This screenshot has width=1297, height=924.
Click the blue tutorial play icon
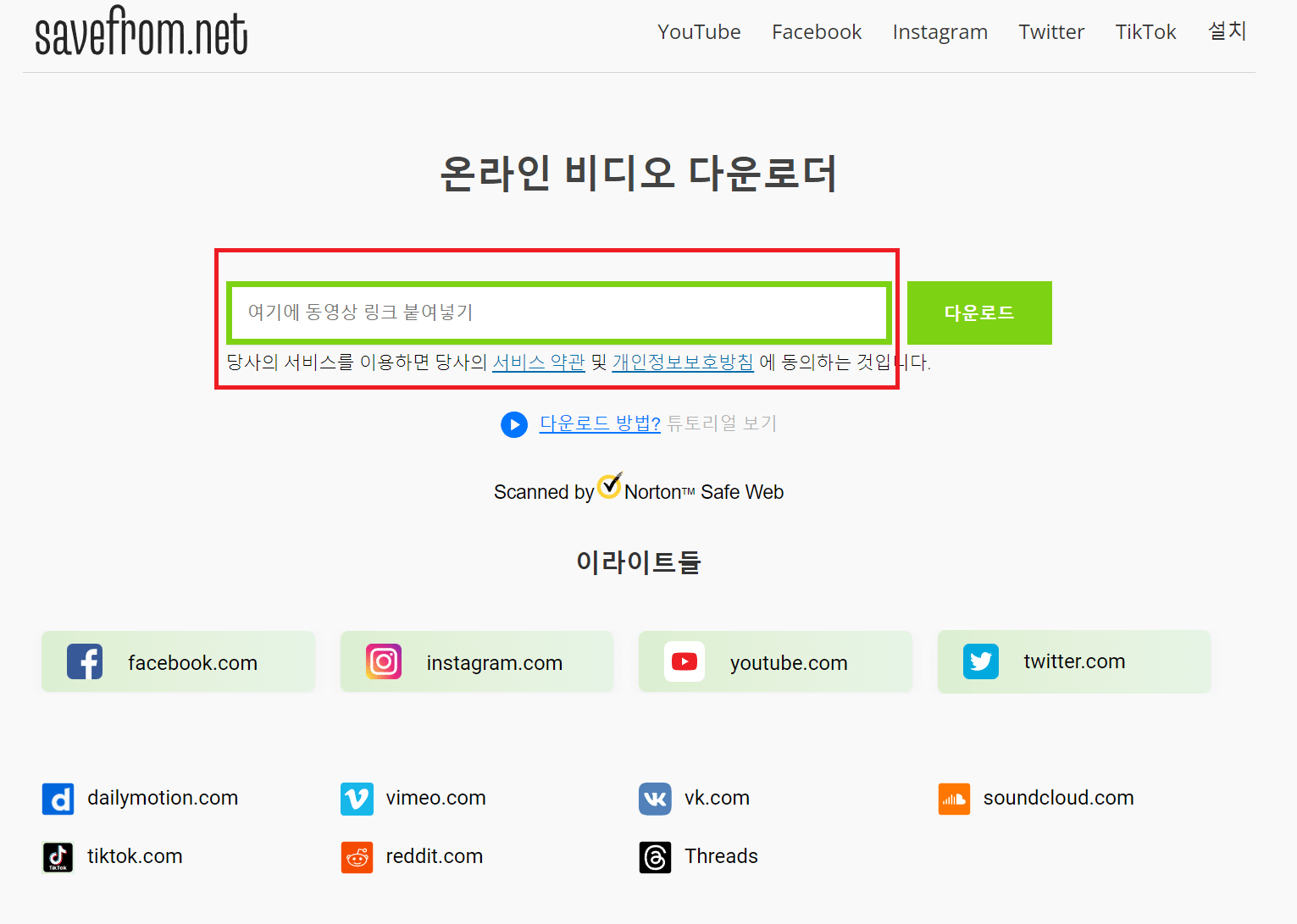click(x=514, y=424)
